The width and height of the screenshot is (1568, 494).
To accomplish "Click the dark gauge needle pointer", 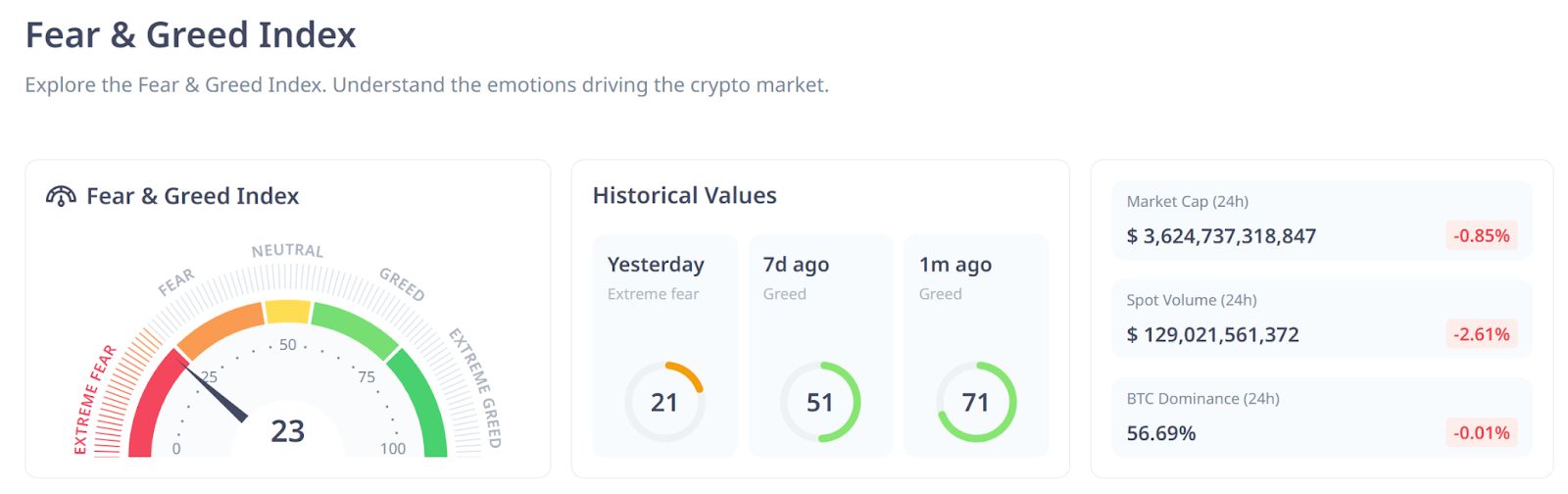I will 218,395.
